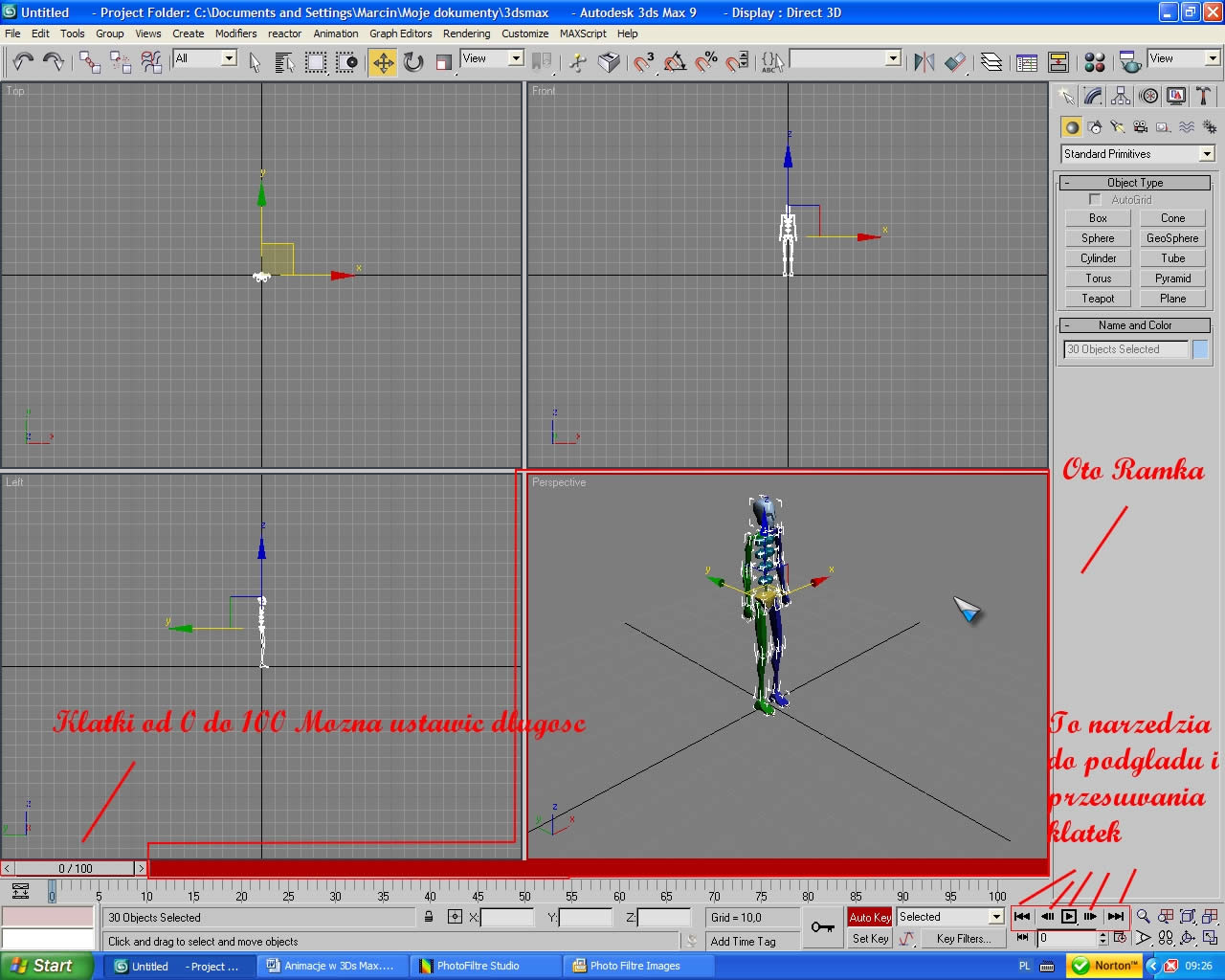Click the Mirror tool icon

[x=924, y=63]
